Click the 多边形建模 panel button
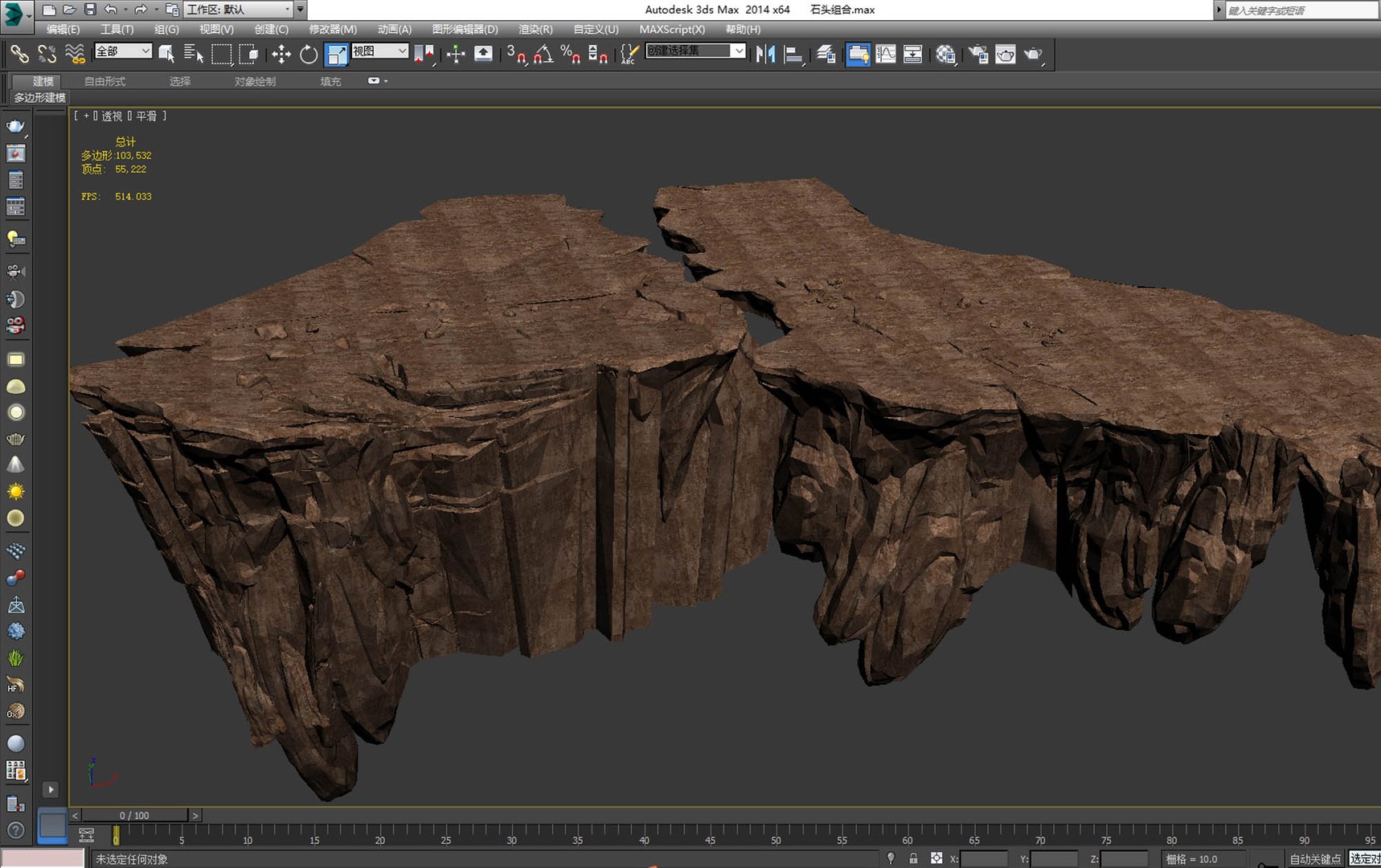The image size is (1381, 868). click(39, 97)
